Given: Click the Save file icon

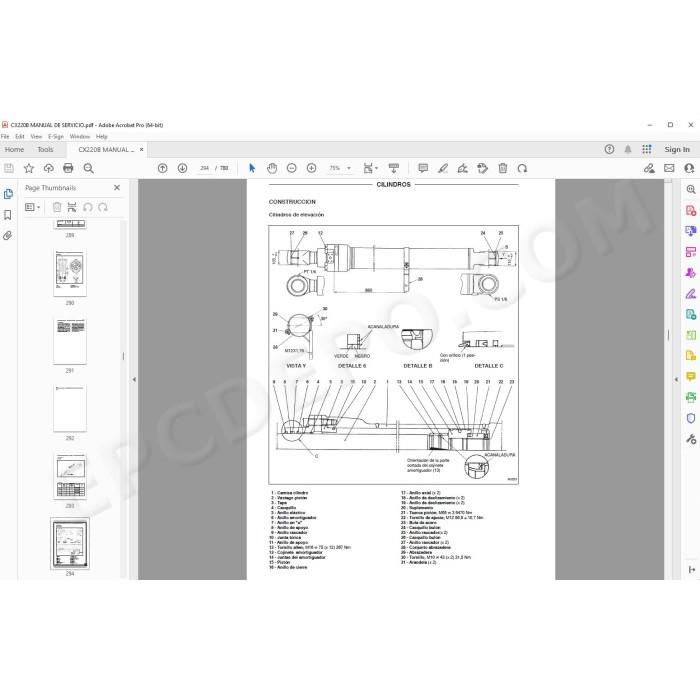Looking at the screenshot, I should [x=9, y=168].
